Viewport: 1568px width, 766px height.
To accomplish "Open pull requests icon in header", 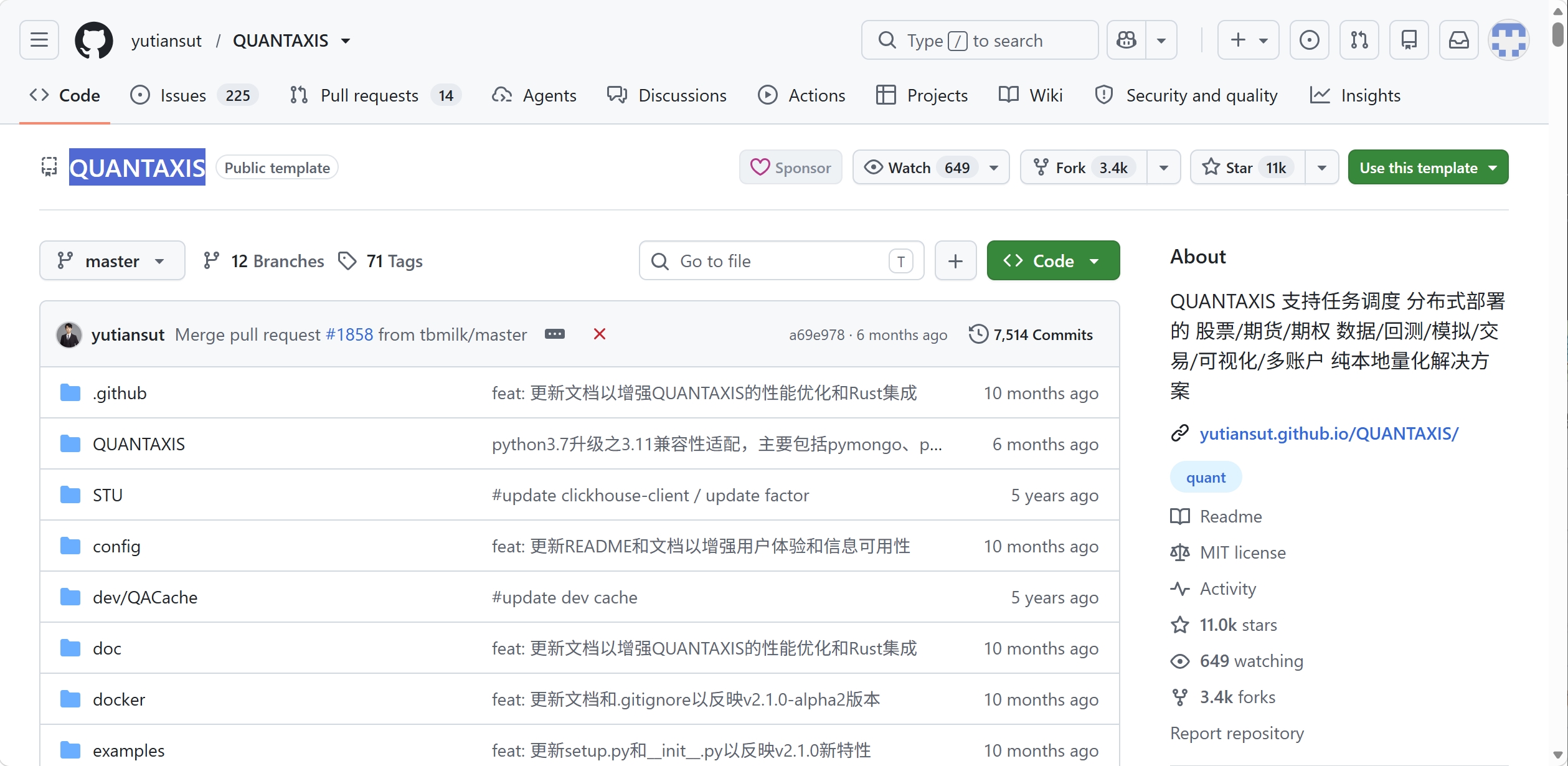I will [x=1359, y=40].
